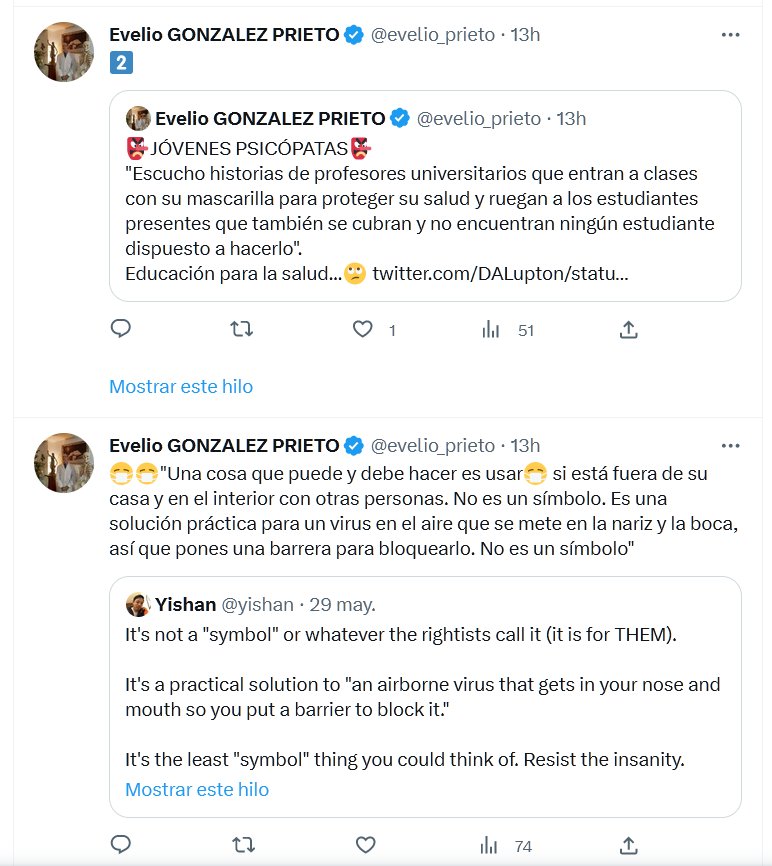Share the first tweet
Screen dimensions: 772x866
coord(629,329)
